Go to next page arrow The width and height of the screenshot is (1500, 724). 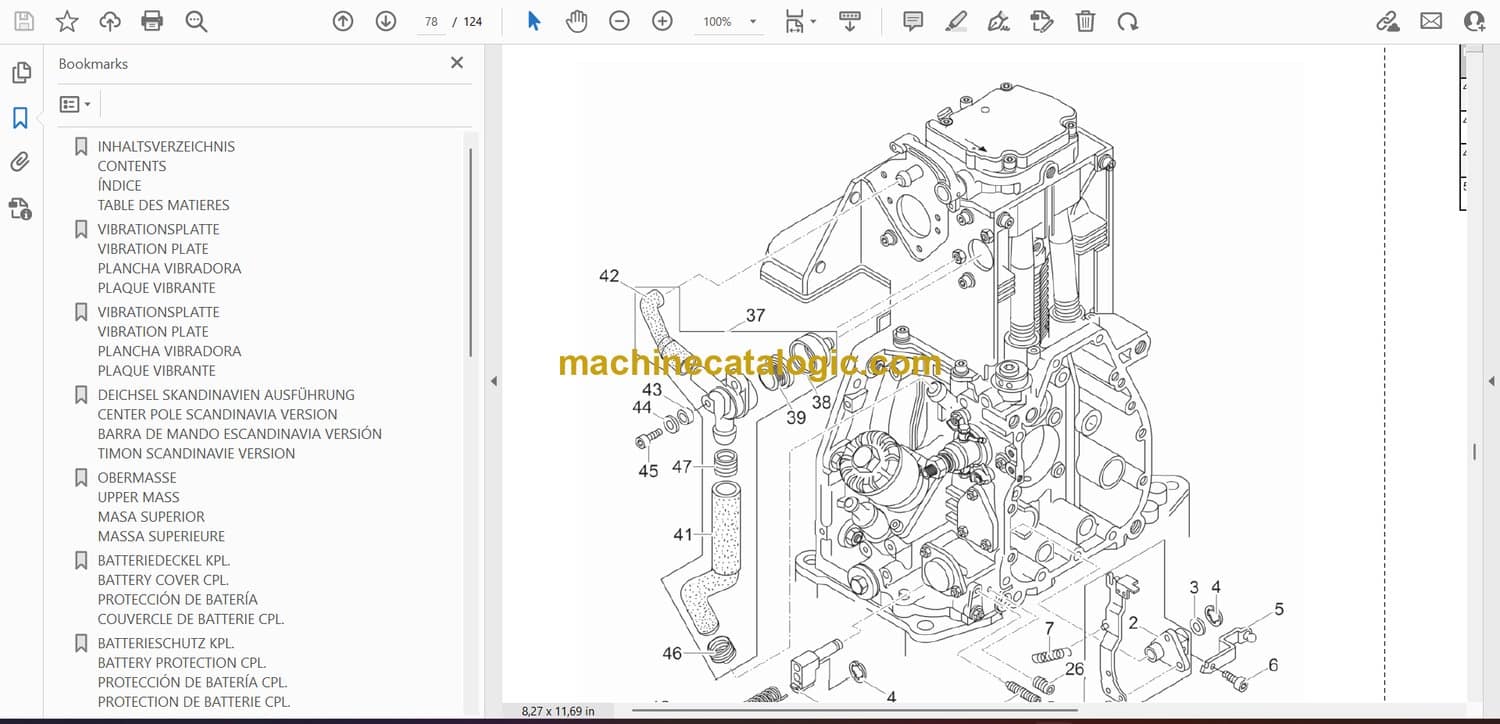pos(386,21)
